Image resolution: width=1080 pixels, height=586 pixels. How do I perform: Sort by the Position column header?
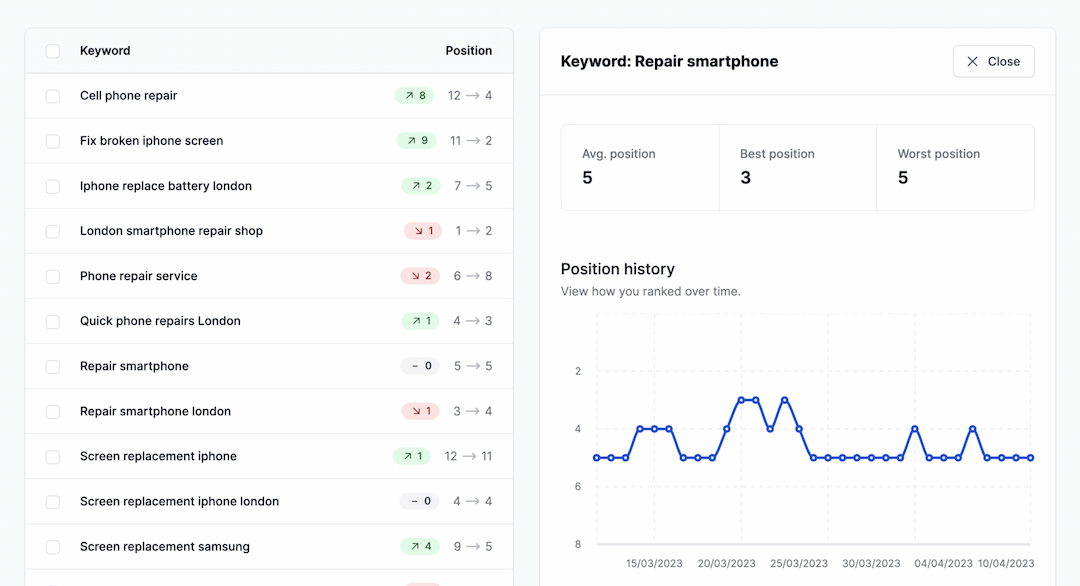tap(468, 51)
